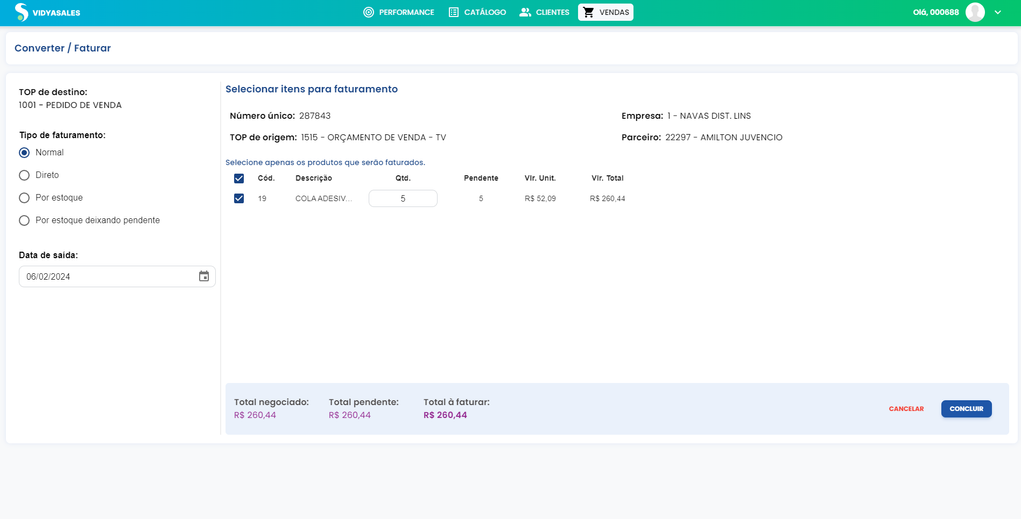Click the Empresa value NAVAS DIST. LINS
Viewport: 1021px width, 519px height.
pyautogui.click(x=715, y=116)
